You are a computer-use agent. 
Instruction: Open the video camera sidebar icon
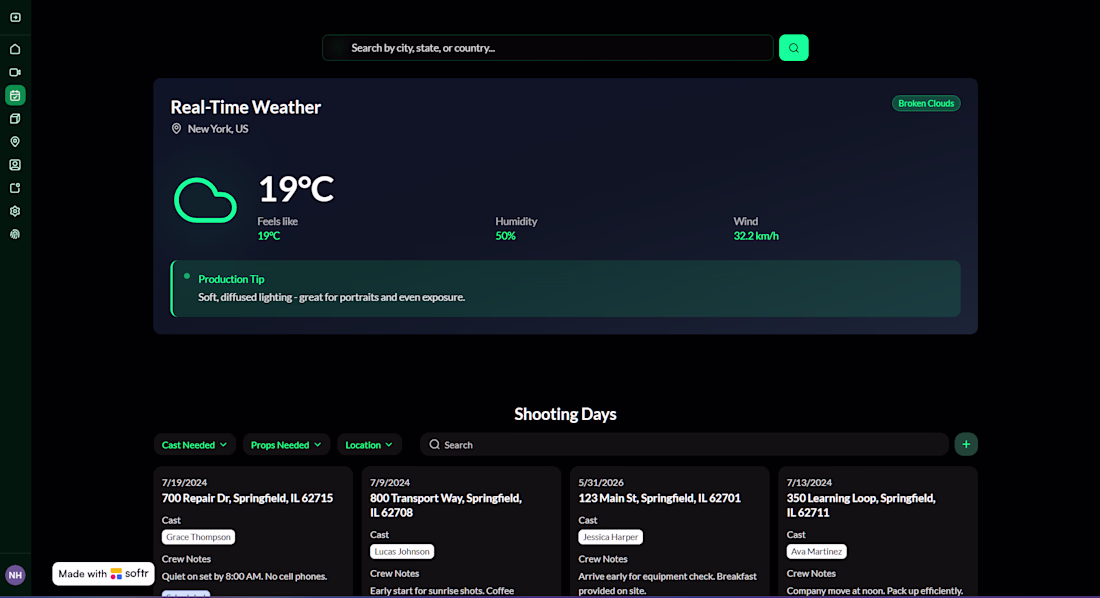point(15,72)
